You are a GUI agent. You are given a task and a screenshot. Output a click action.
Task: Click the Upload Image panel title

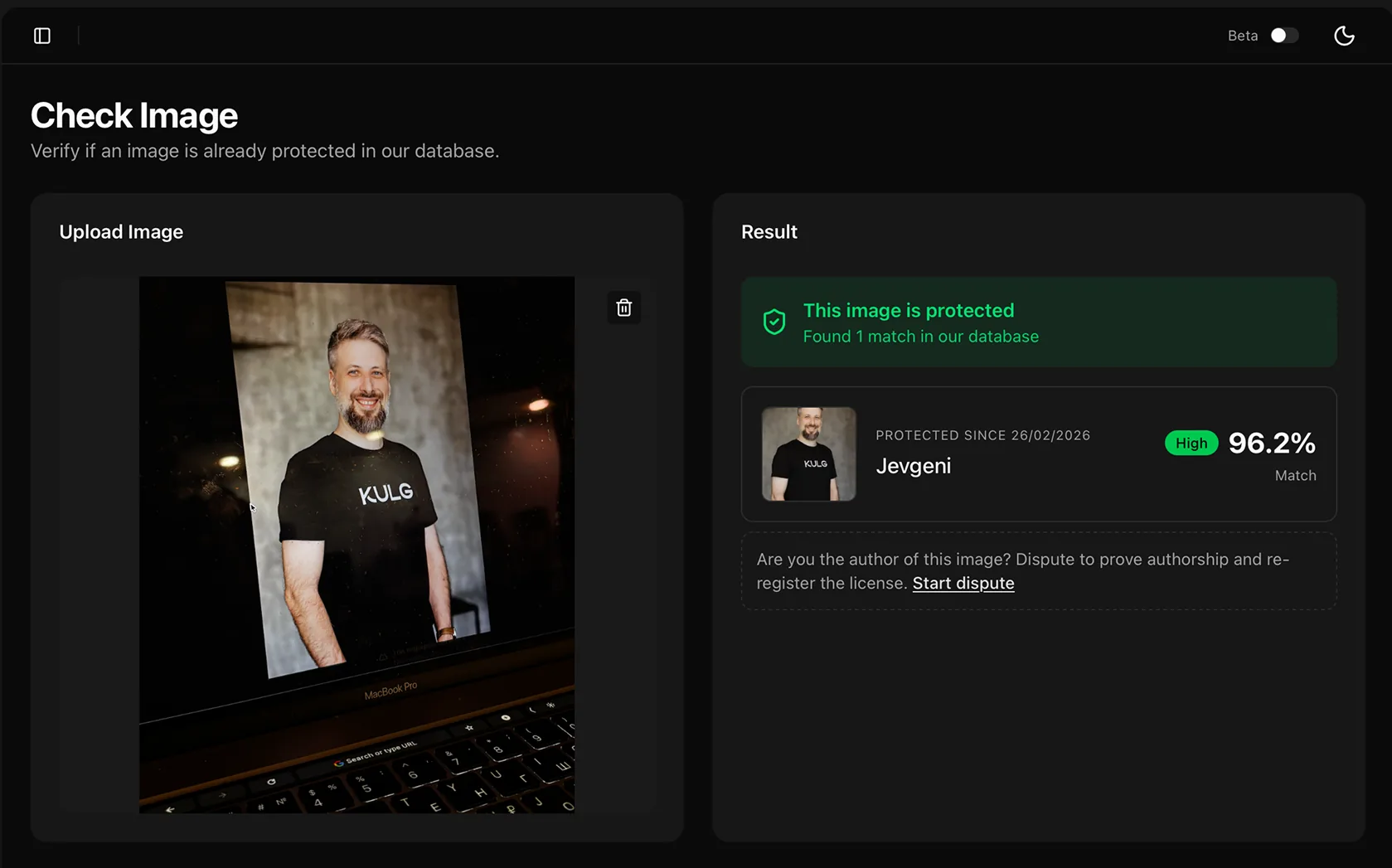pyautogui.click(x=121, y=232)
